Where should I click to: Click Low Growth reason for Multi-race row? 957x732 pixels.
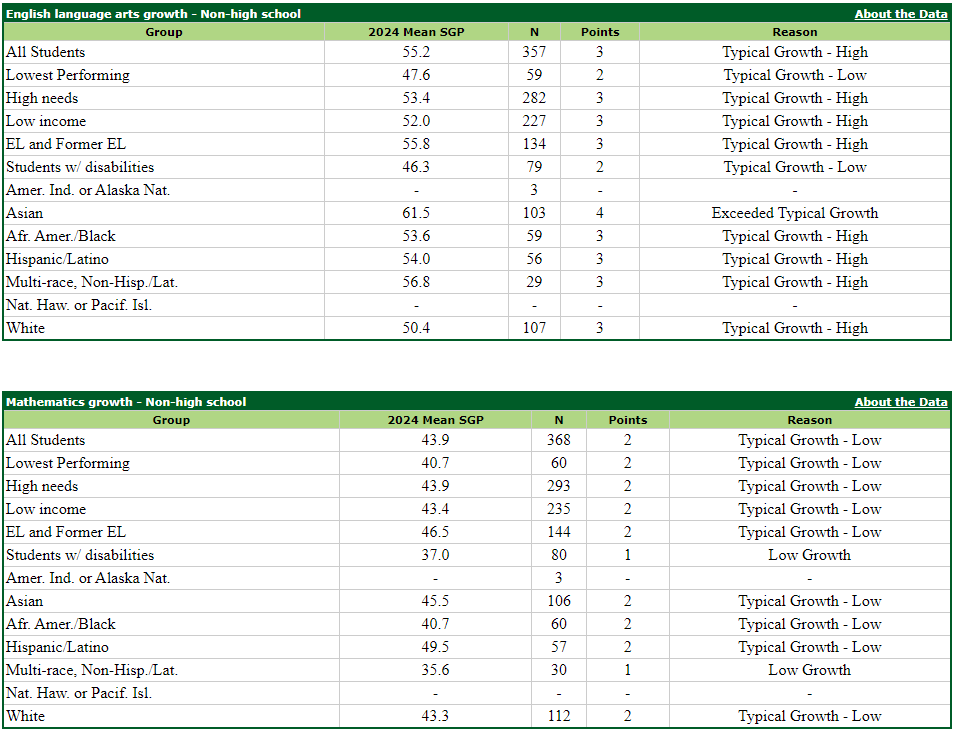pos(809,670)
